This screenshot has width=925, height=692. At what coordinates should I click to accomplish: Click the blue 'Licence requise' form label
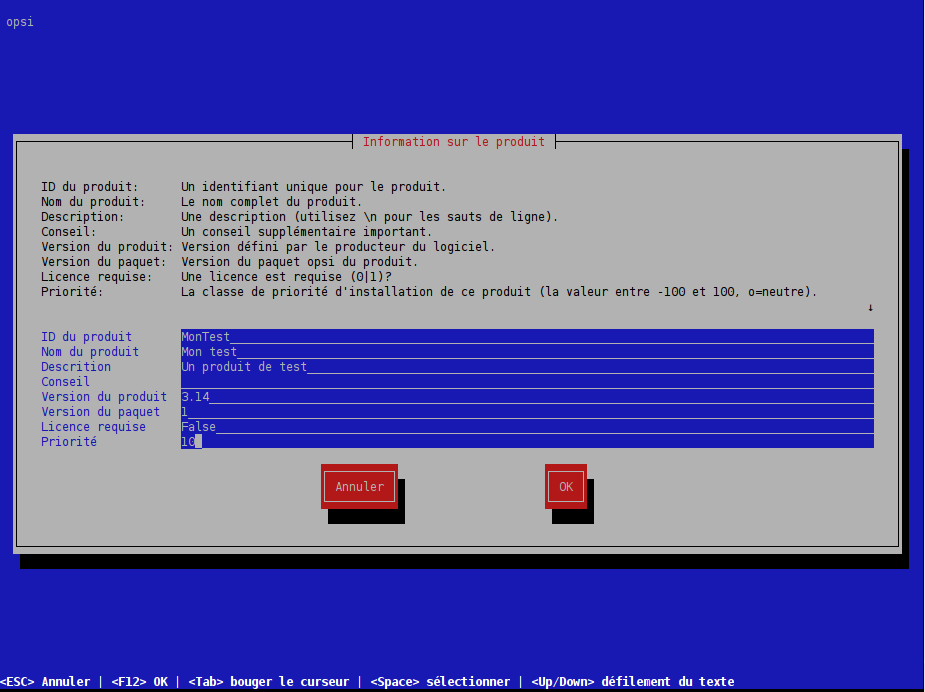point(93,427)
